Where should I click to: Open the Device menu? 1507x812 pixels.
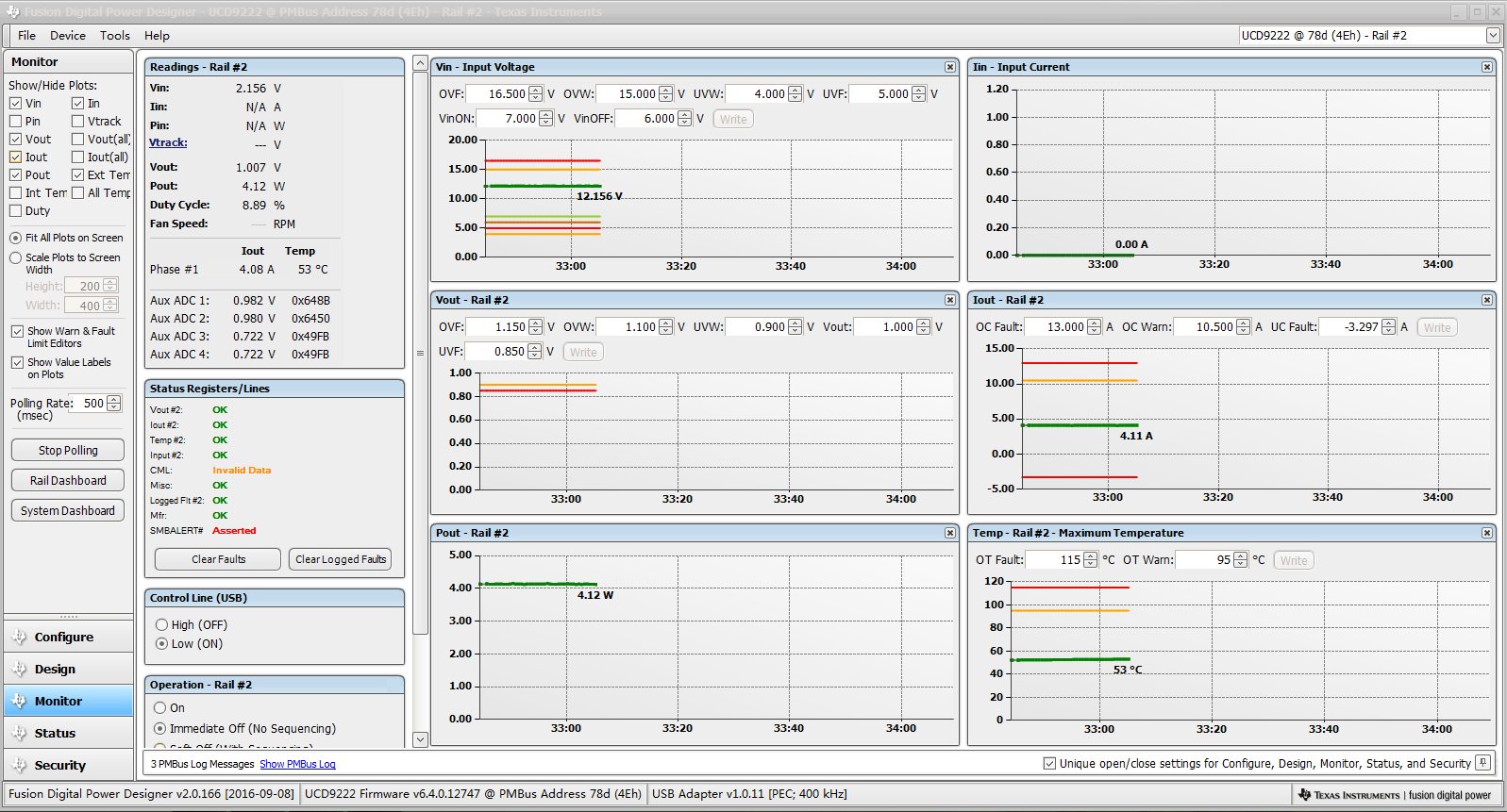tap(68, 36)
